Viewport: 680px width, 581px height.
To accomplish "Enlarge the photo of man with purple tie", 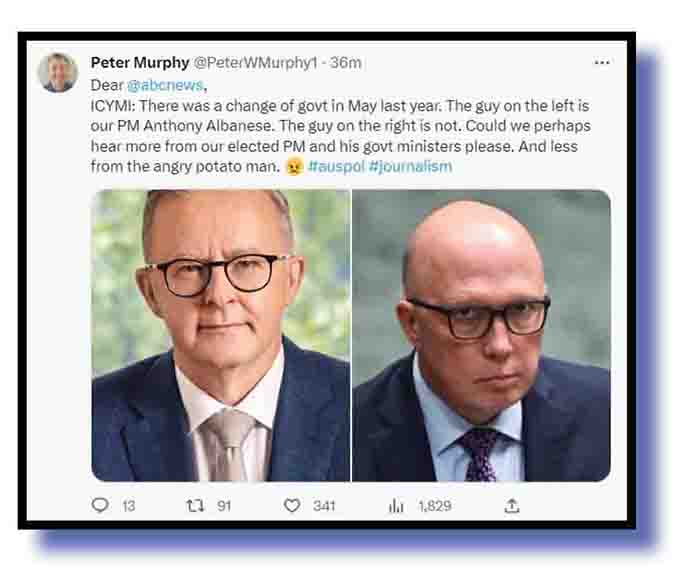I will [x=481, y=335].
